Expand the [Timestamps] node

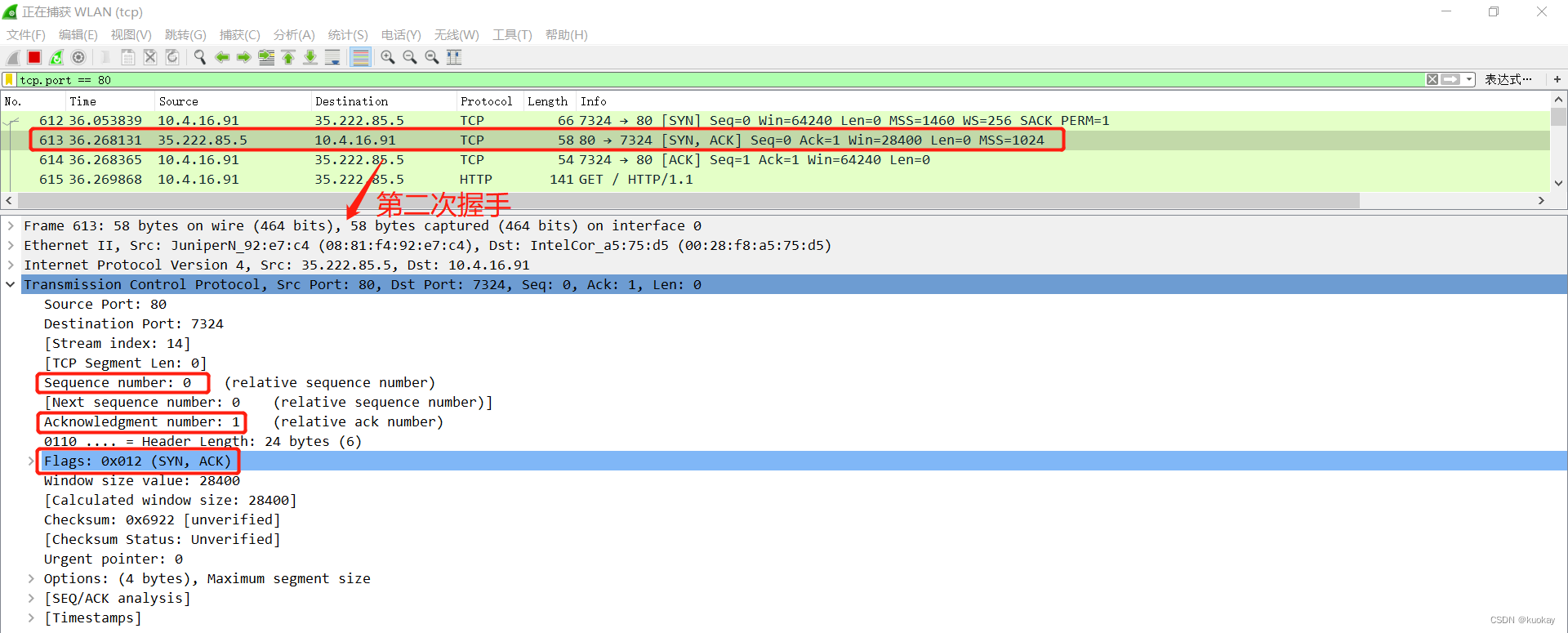(31, 617)
